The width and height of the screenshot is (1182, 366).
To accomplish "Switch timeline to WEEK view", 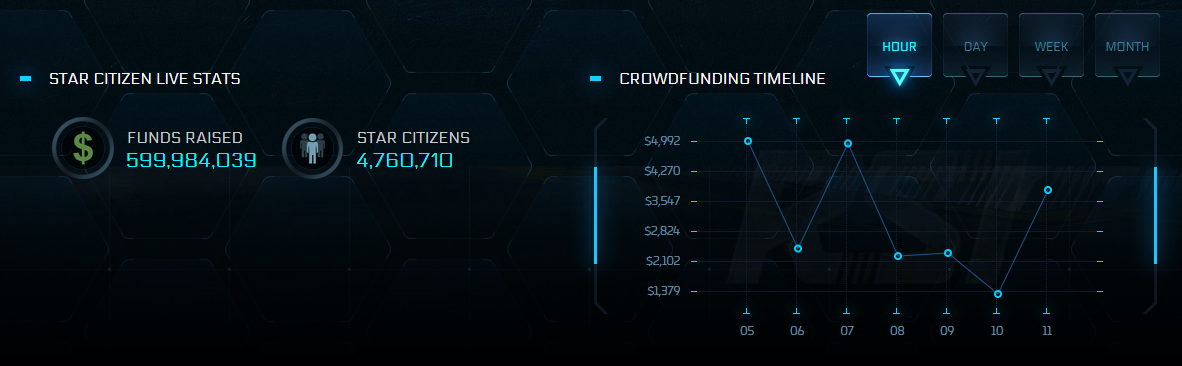I will [1052, 46].
